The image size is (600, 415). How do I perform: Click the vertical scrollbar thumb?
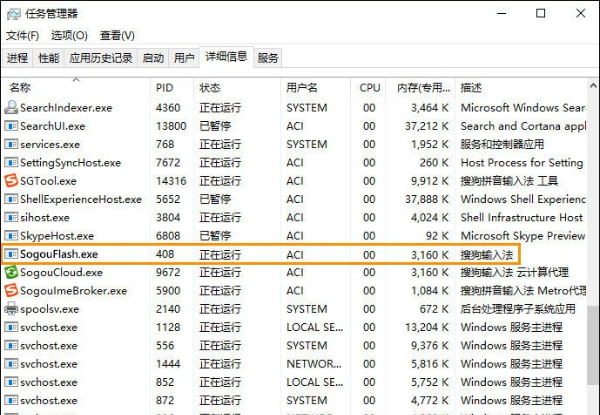(x=593, y=346)
